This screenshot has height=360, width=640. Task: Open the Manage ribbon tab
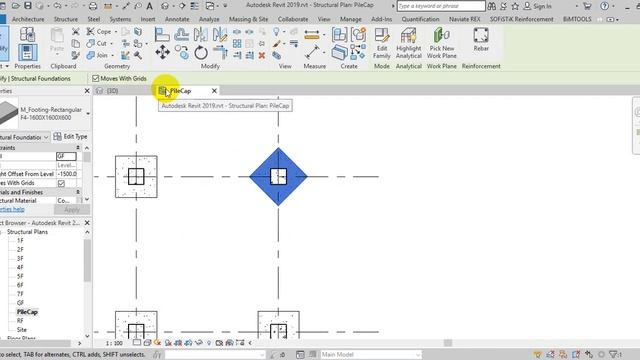351,19
